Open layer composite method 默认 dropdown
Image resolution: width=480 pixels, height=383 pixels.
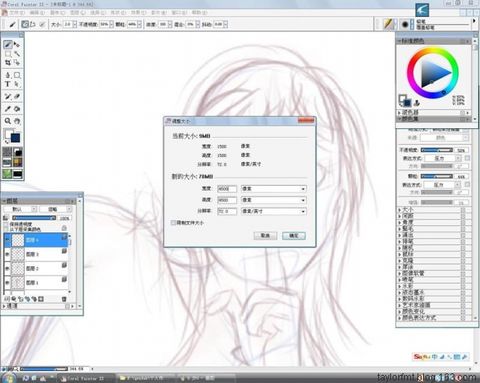coord(20,209)
